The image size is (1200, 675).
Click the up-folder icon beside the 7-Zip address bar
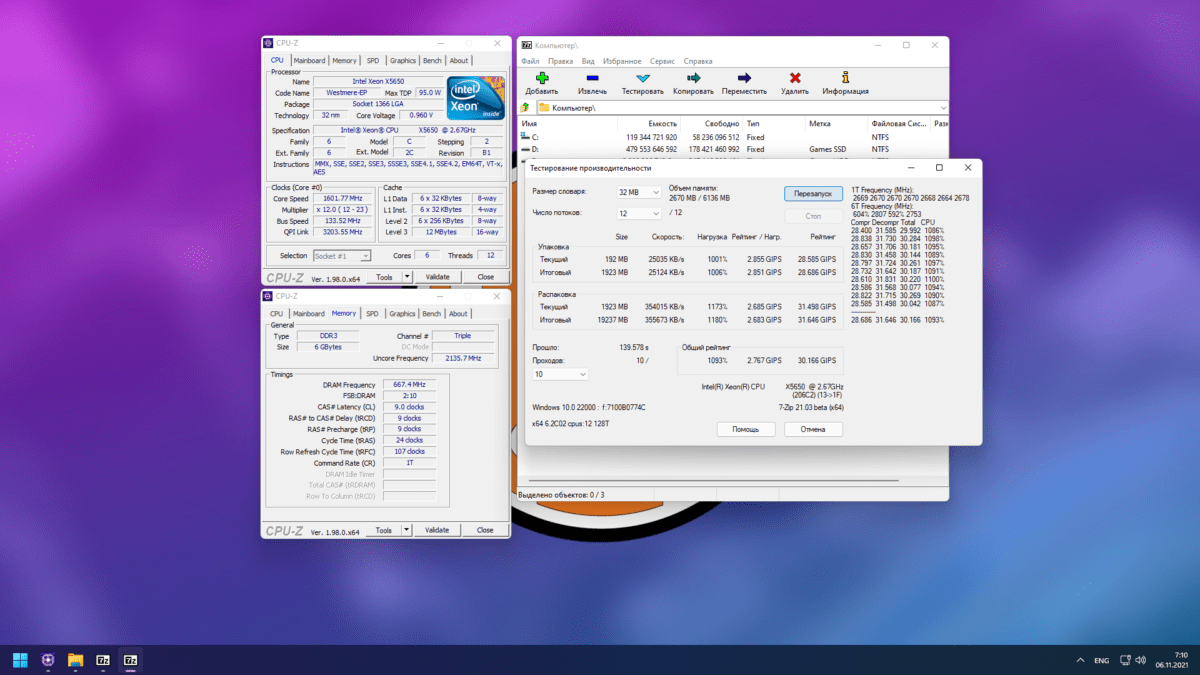[525, 107]
